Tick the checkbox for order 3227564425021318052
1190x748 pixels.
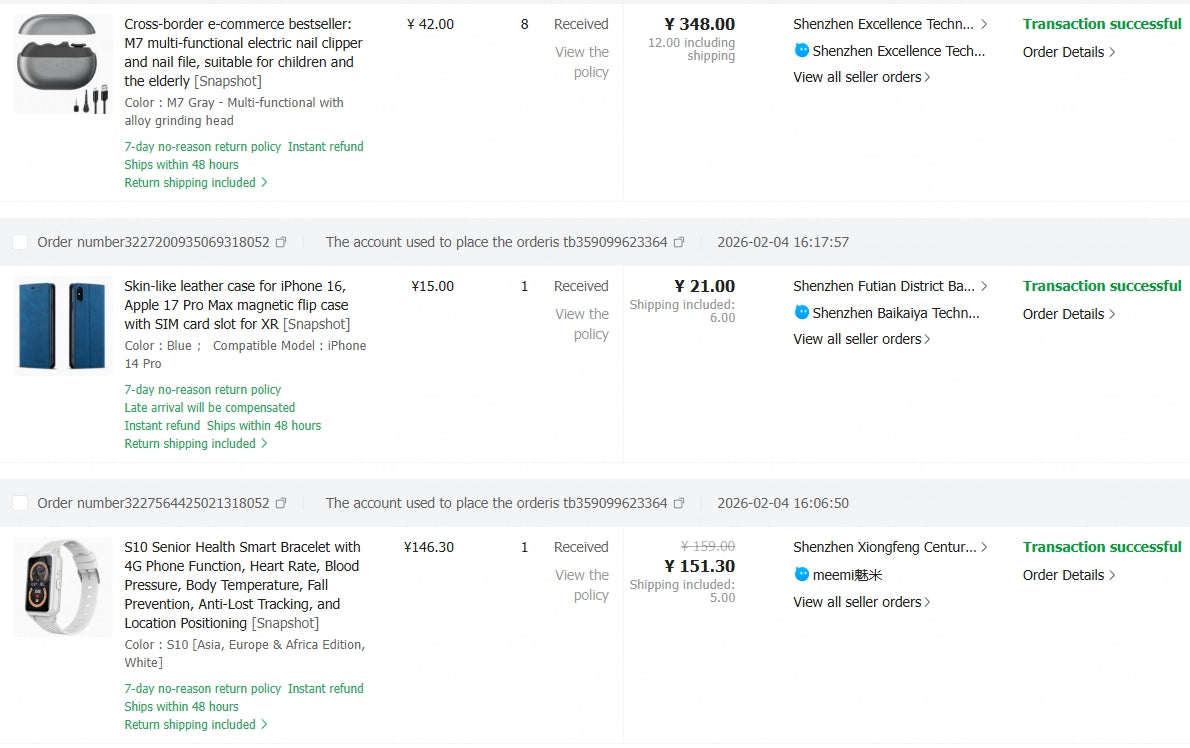pos(20,503)
